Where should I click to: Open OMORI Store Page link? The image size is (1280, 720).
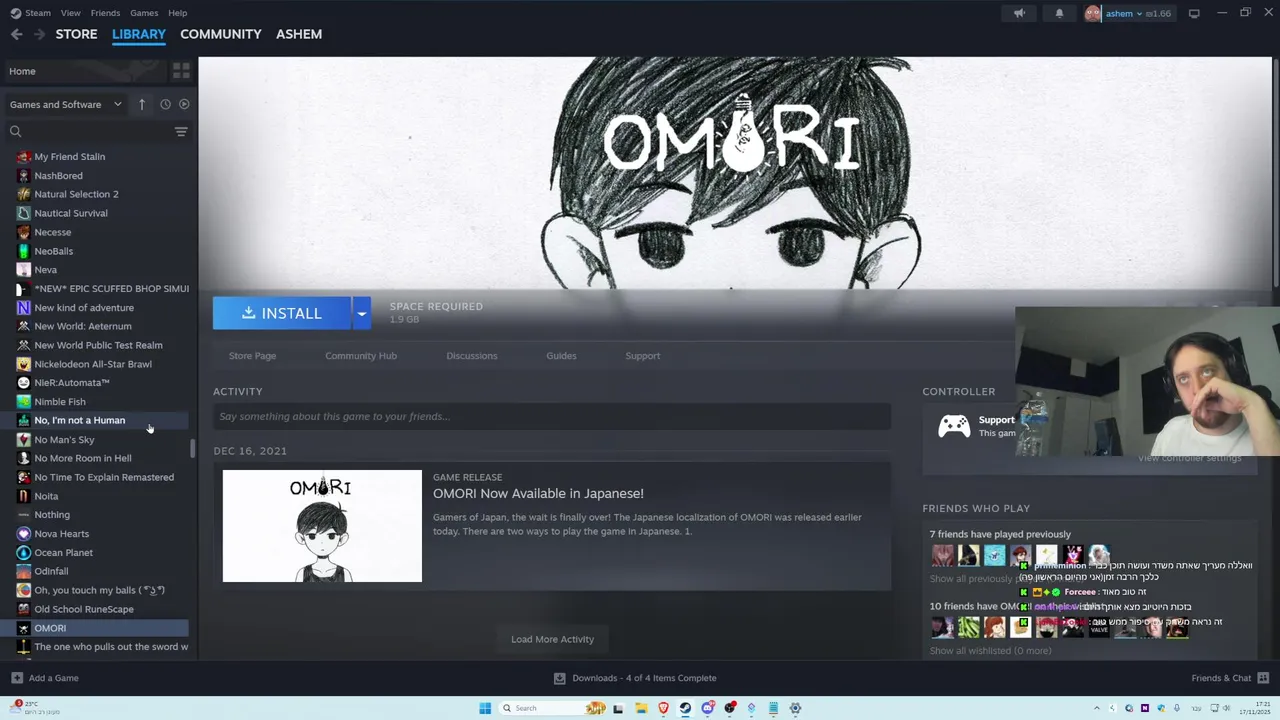tap(252, 356)
